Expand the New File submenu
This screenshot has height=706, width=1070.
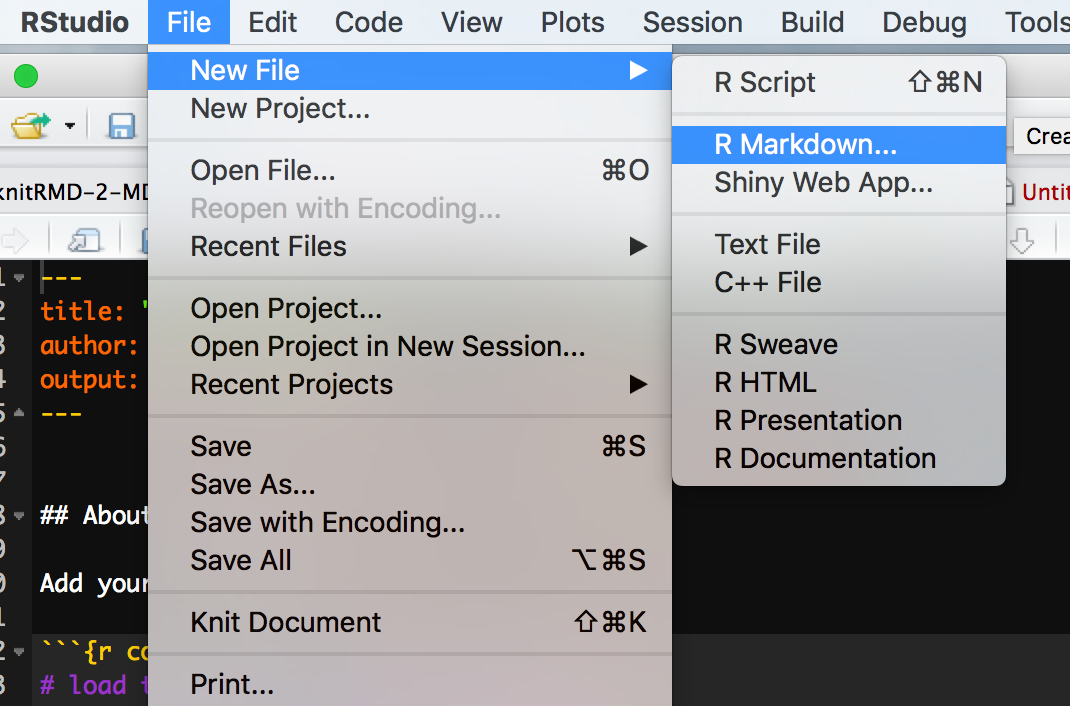(245, 71)
